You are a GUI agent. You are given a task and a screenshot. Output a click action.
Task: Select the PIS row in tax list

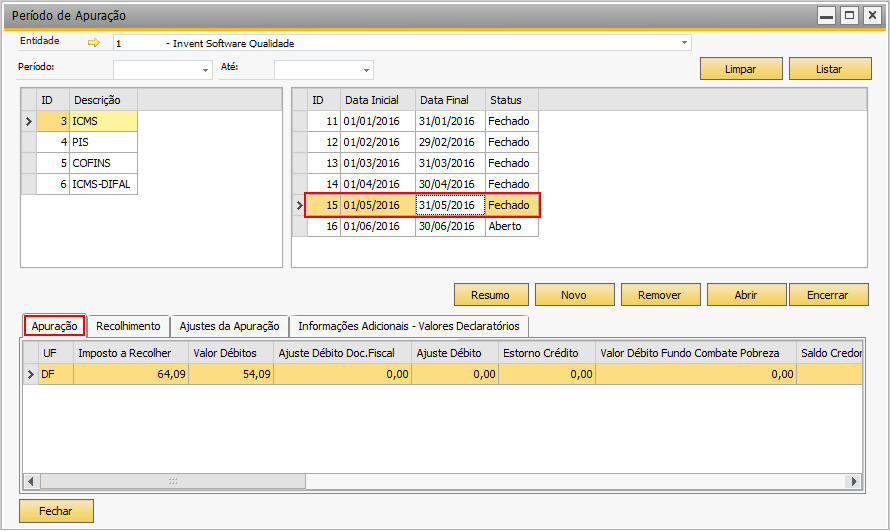[87, 142]
